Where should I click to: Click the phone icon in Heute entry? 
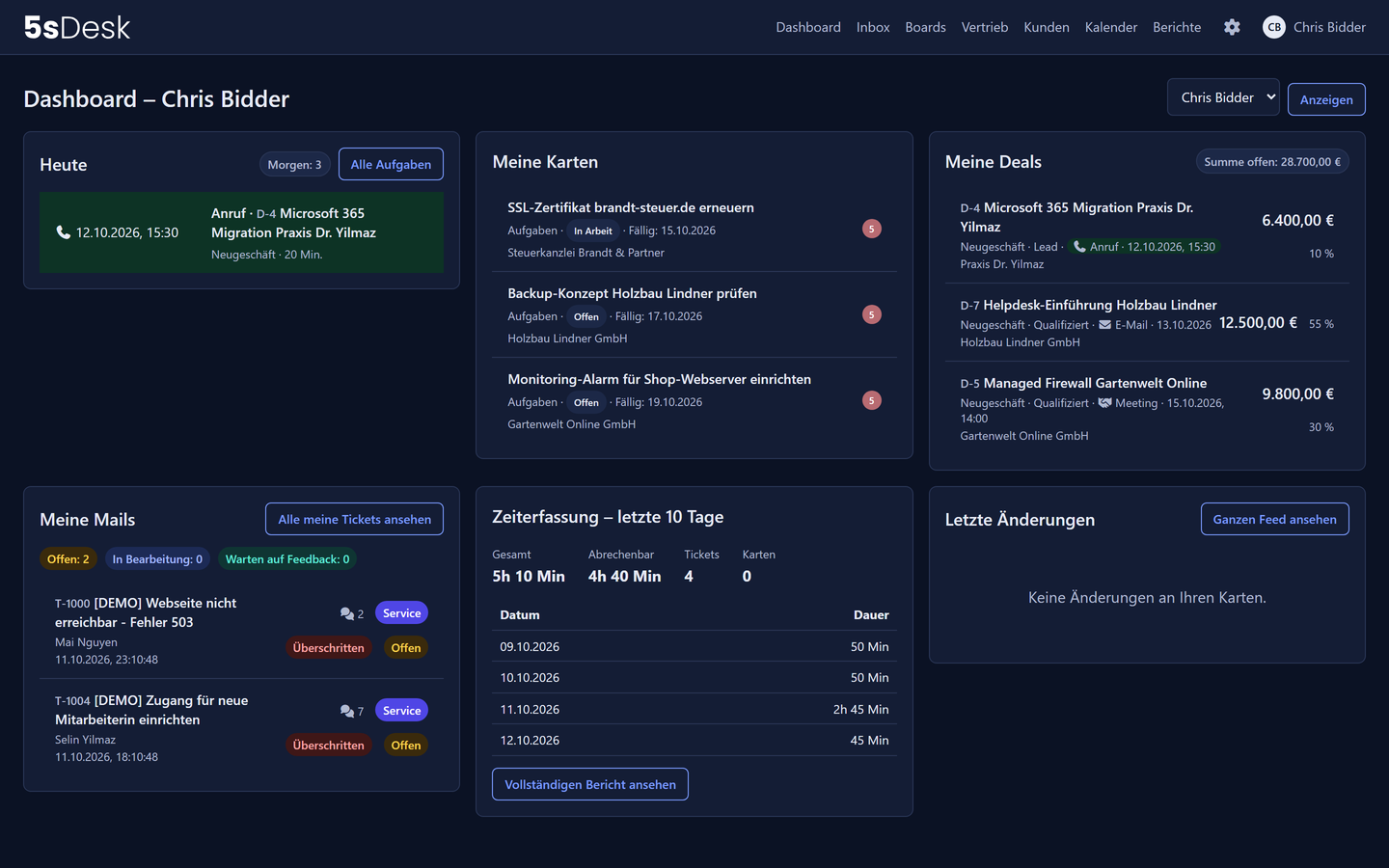[64, 232]
